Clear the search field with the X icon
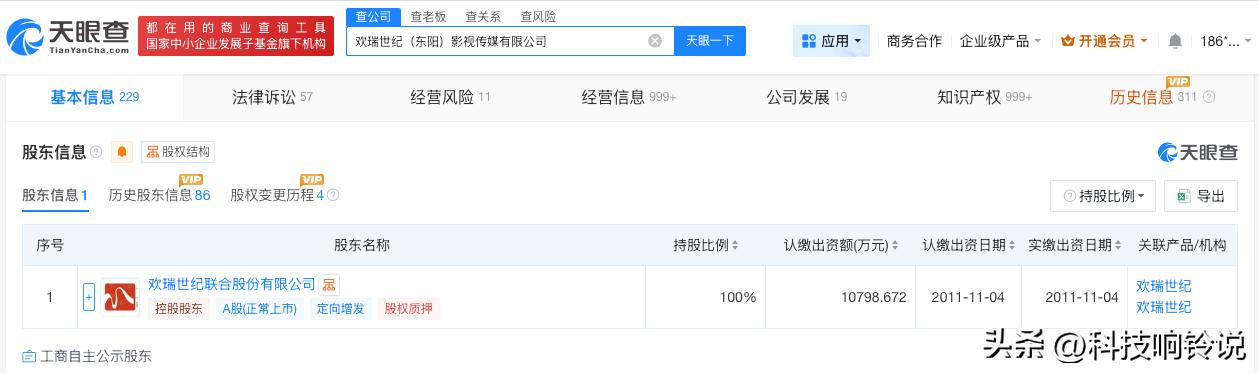The width and height of the screenshot is (1259, 373). coord(655,41)
